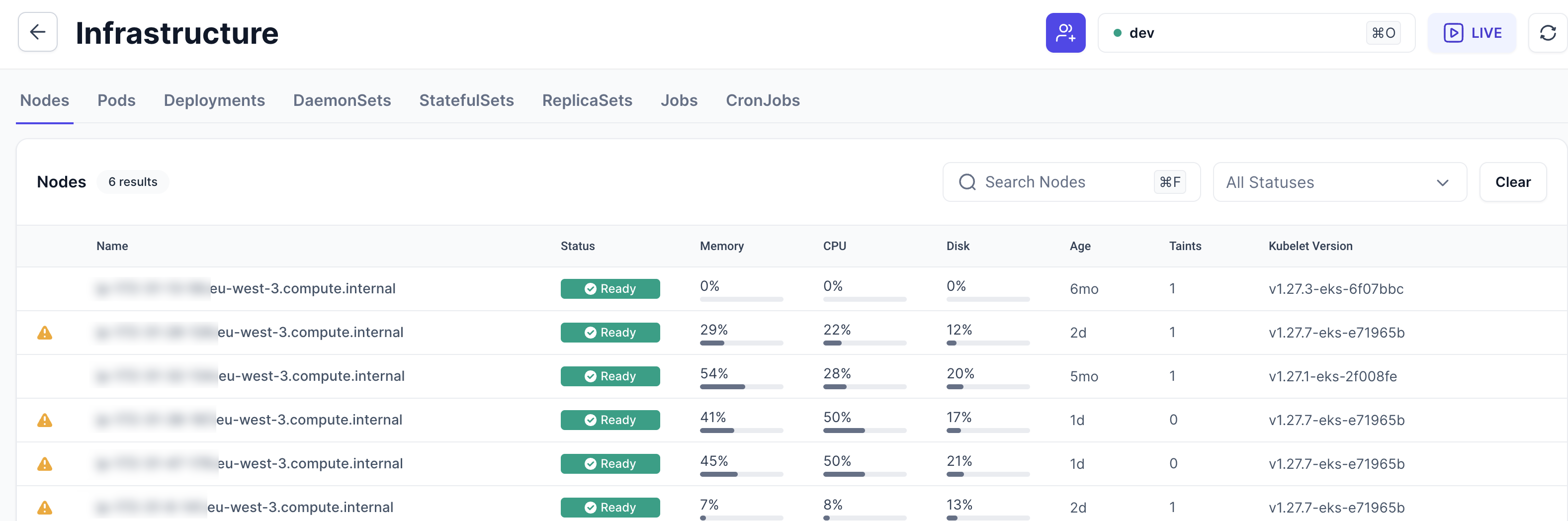Click the 54% memory usage bar

pos(741,386)
